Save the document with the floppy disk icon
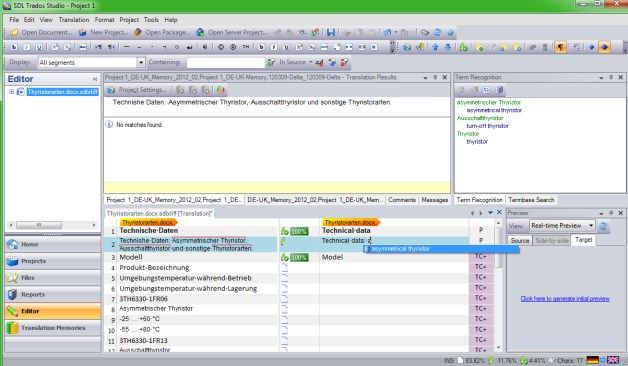628x366 pixels. point(331,32)
